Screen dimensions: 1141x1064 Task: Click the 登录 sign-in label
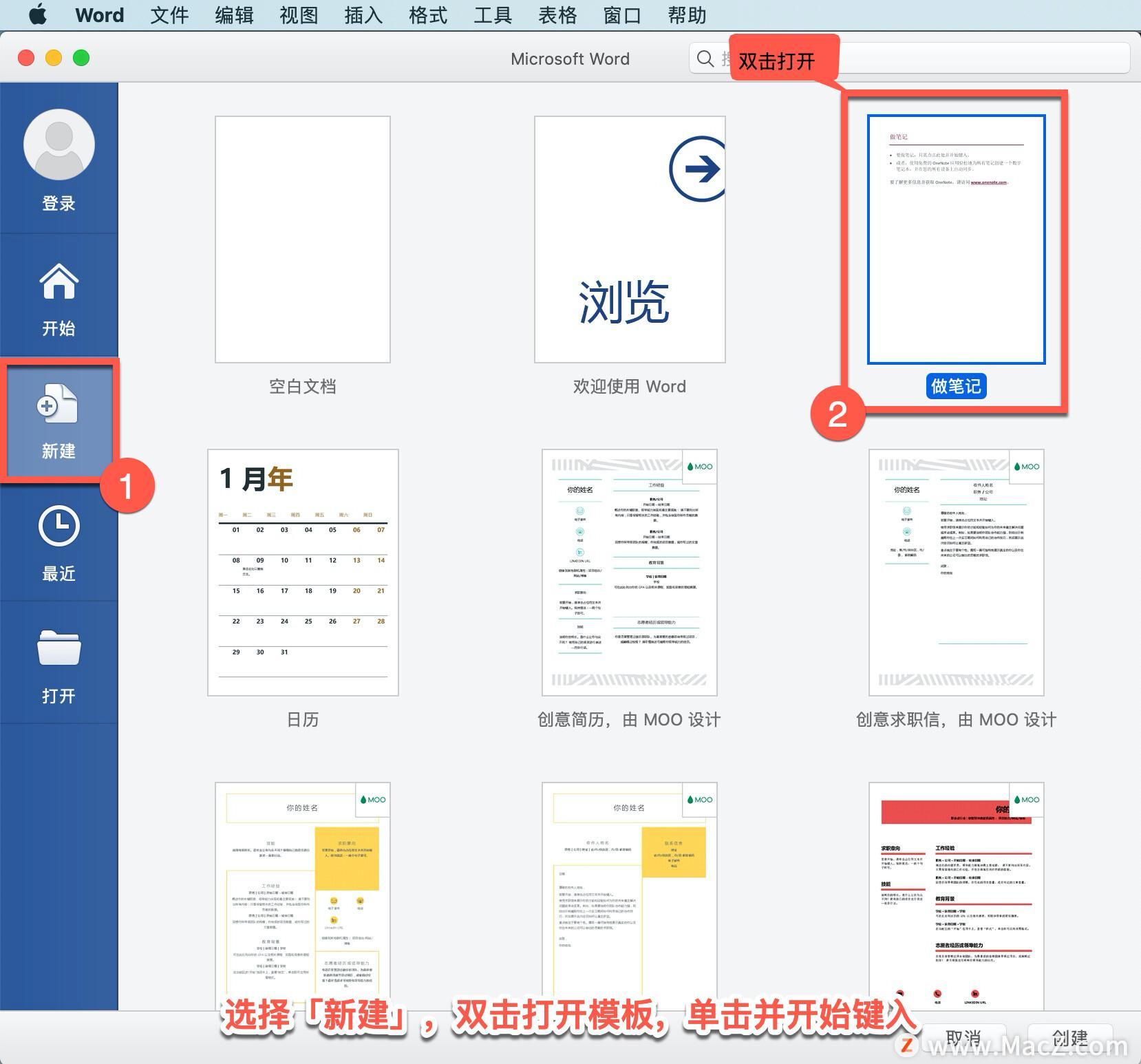(x=58, y=204)
